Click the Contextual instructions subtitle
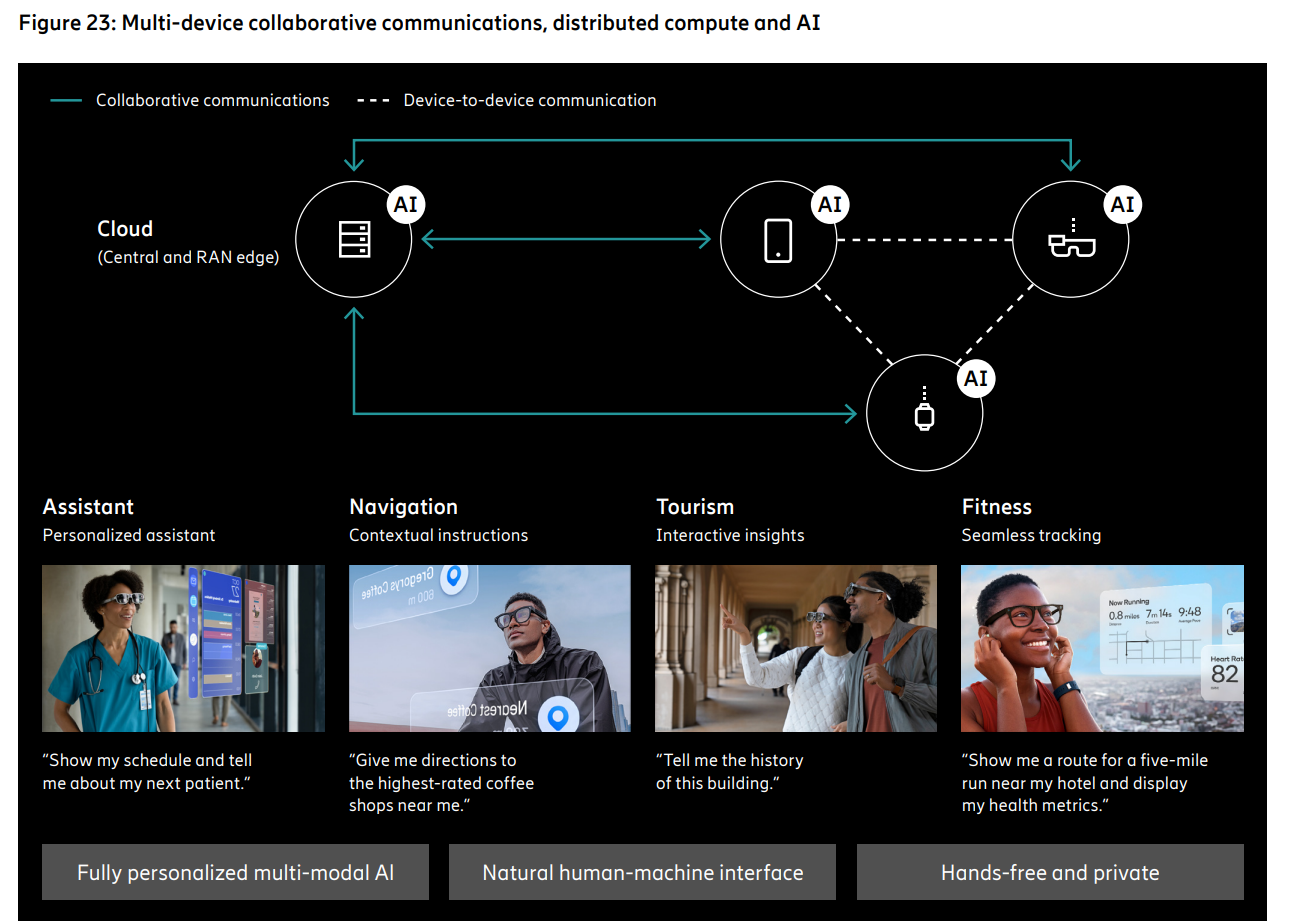The image size is (1292, 924). 438,535
